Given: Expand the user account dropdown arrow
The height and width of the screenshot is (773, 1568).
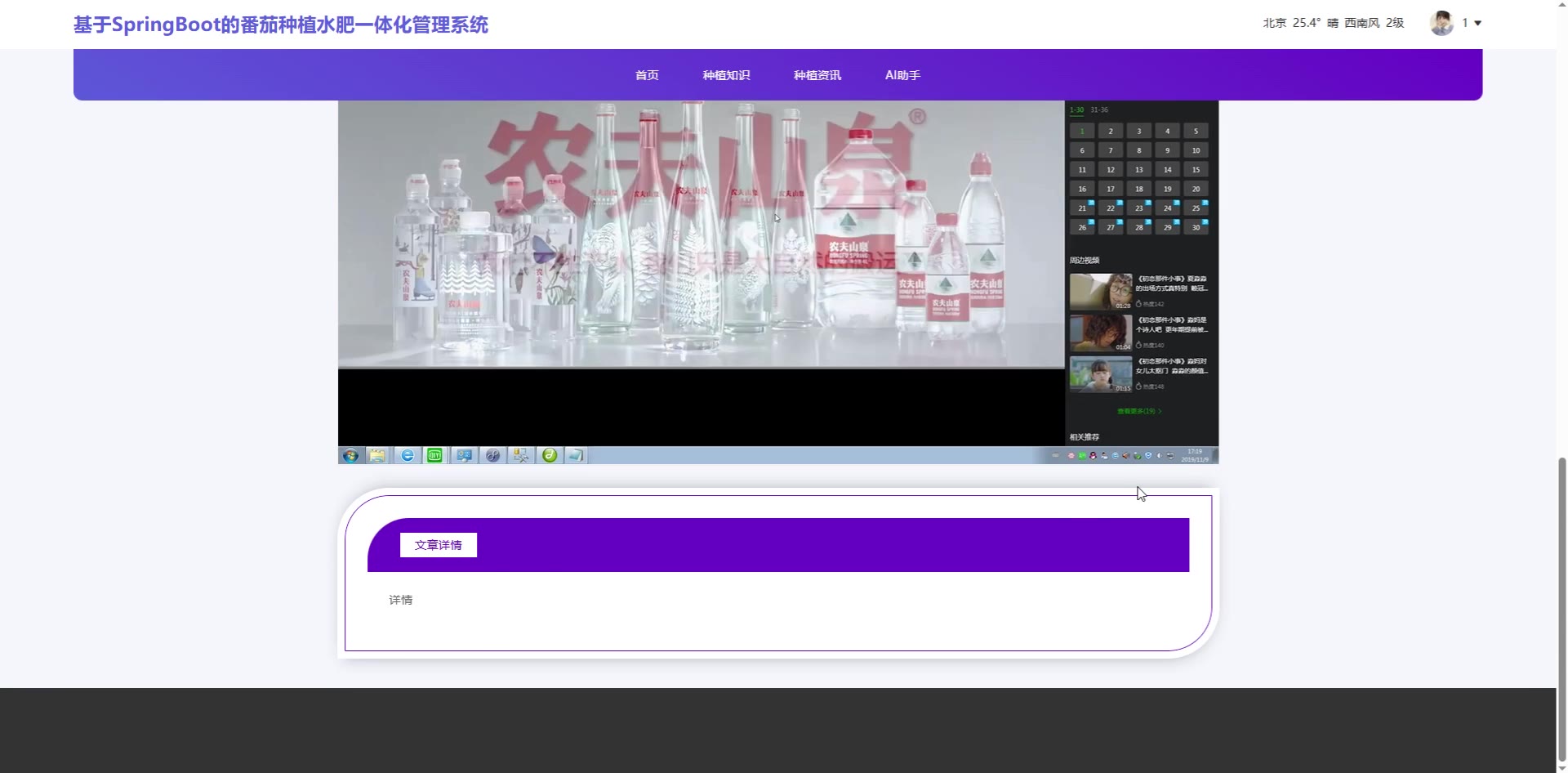Looking at the screenshot, I should point(1477,23).
